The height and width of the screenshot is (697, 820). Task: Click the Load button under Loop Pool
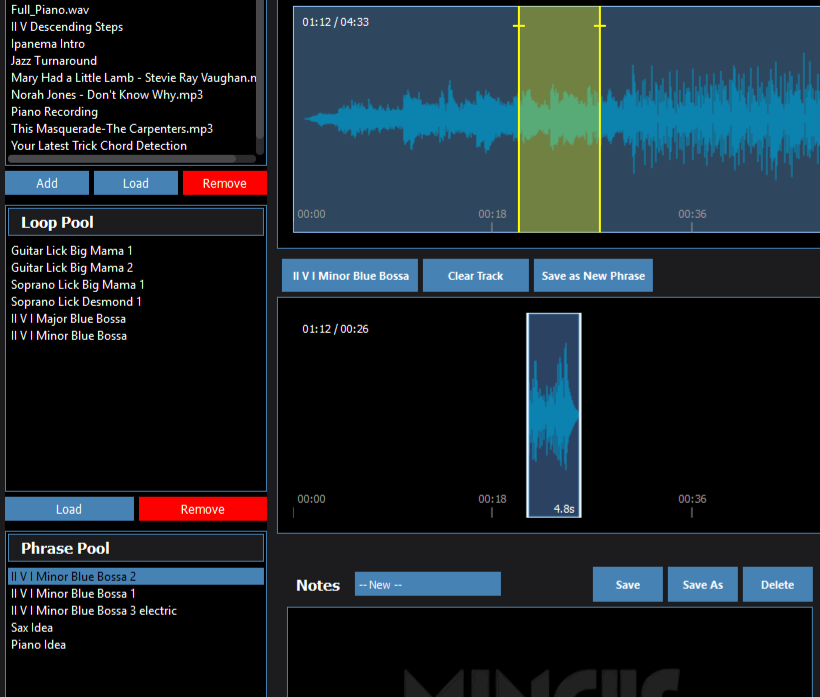click(69, 509)
